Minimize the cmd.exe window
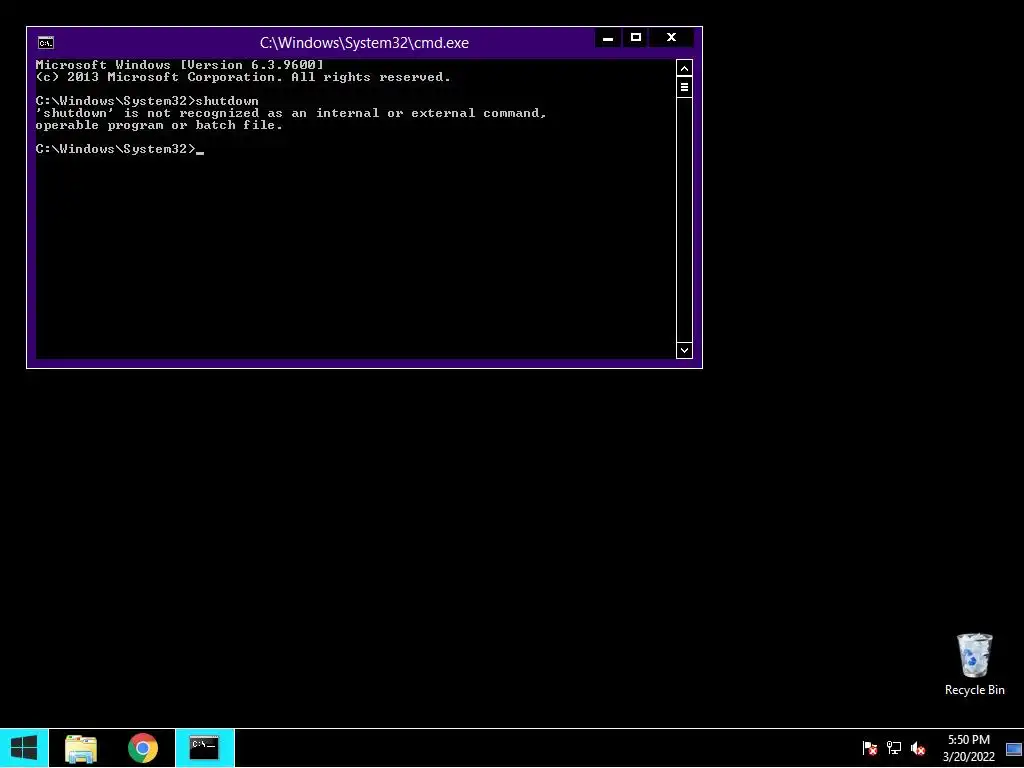 [608, 38]
